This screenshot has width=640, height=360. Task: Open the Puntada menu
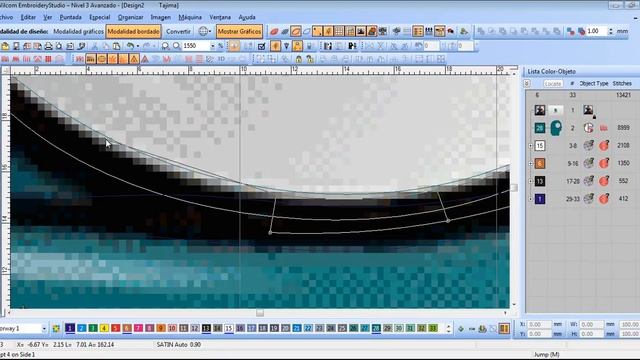tap(71, 17)
